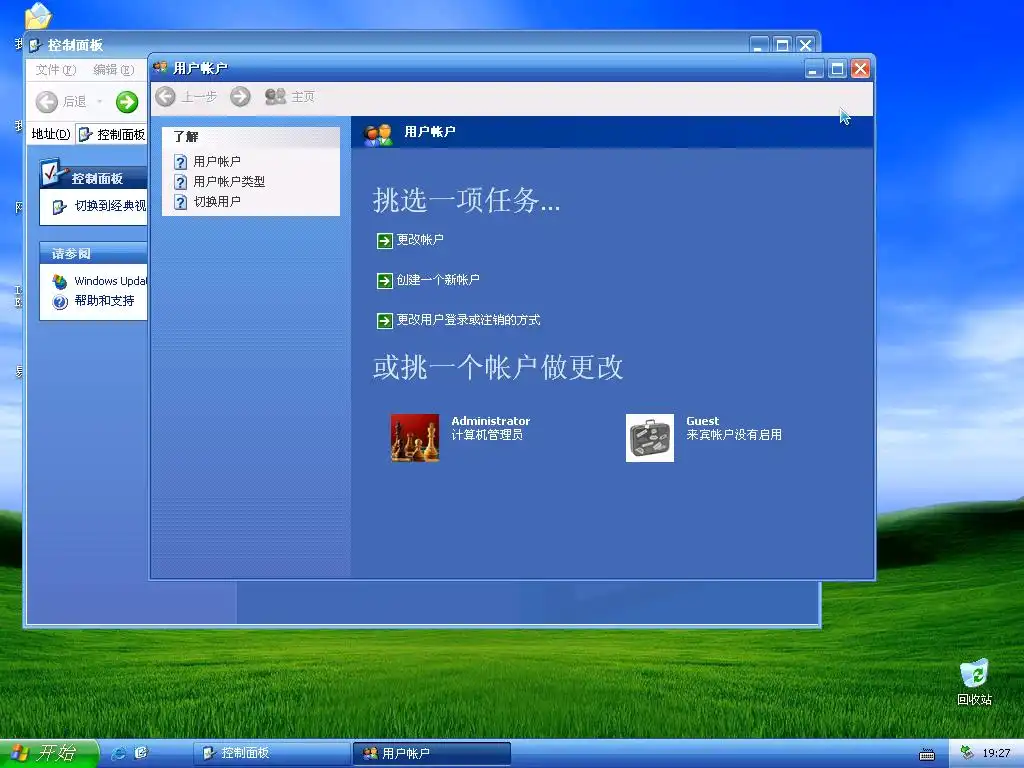Maximize the 用户帐户 window
This screenshot has width=1024, height=768.
837,69
